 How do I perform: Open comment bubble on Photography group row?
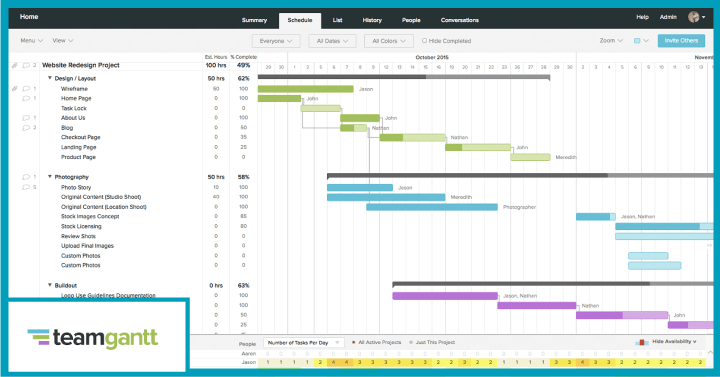pos(26,177)
